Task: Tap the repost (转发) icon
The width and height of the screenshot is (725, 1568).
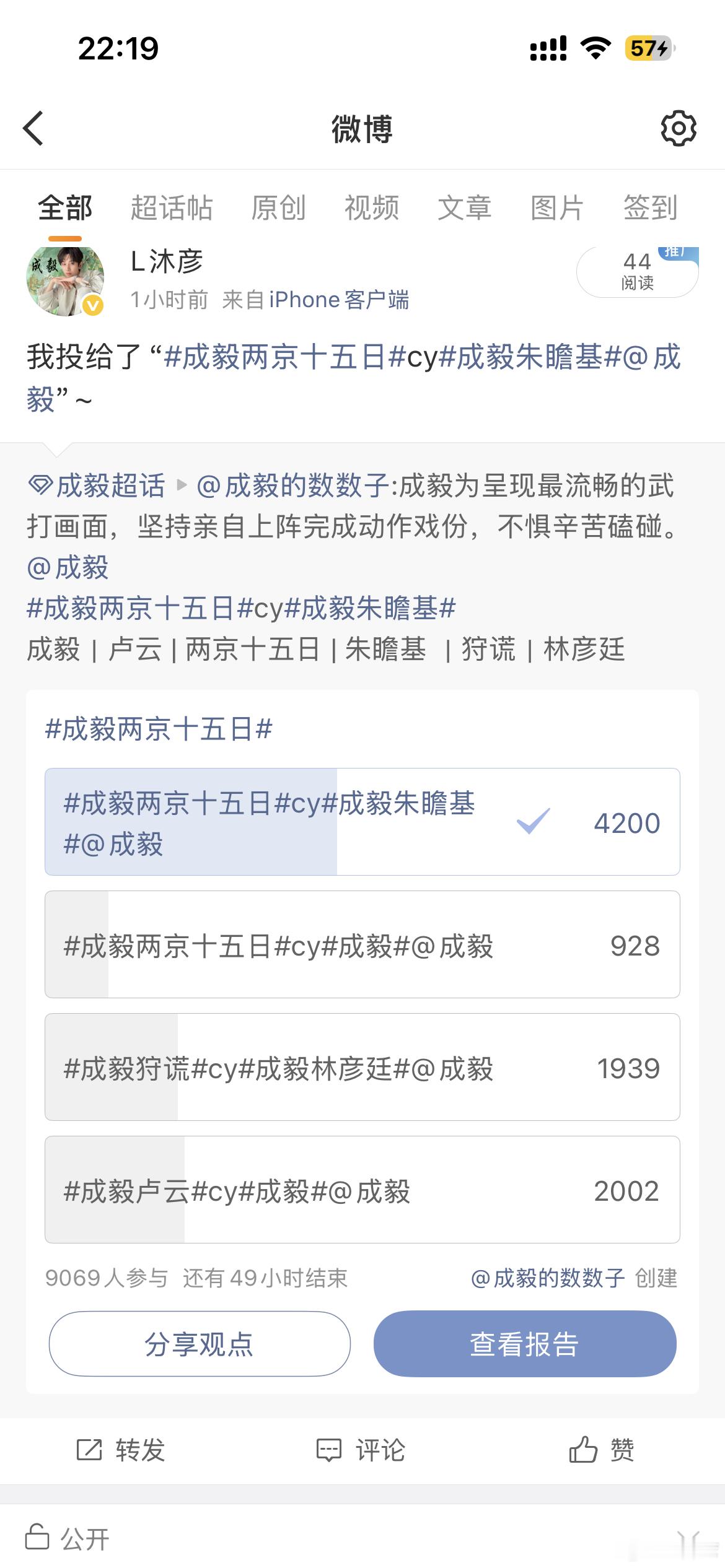Action: 89,1450
